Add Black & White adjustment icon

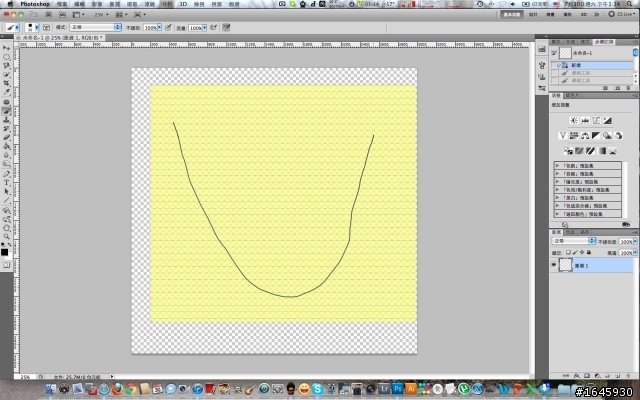click(x=596, y=136)
